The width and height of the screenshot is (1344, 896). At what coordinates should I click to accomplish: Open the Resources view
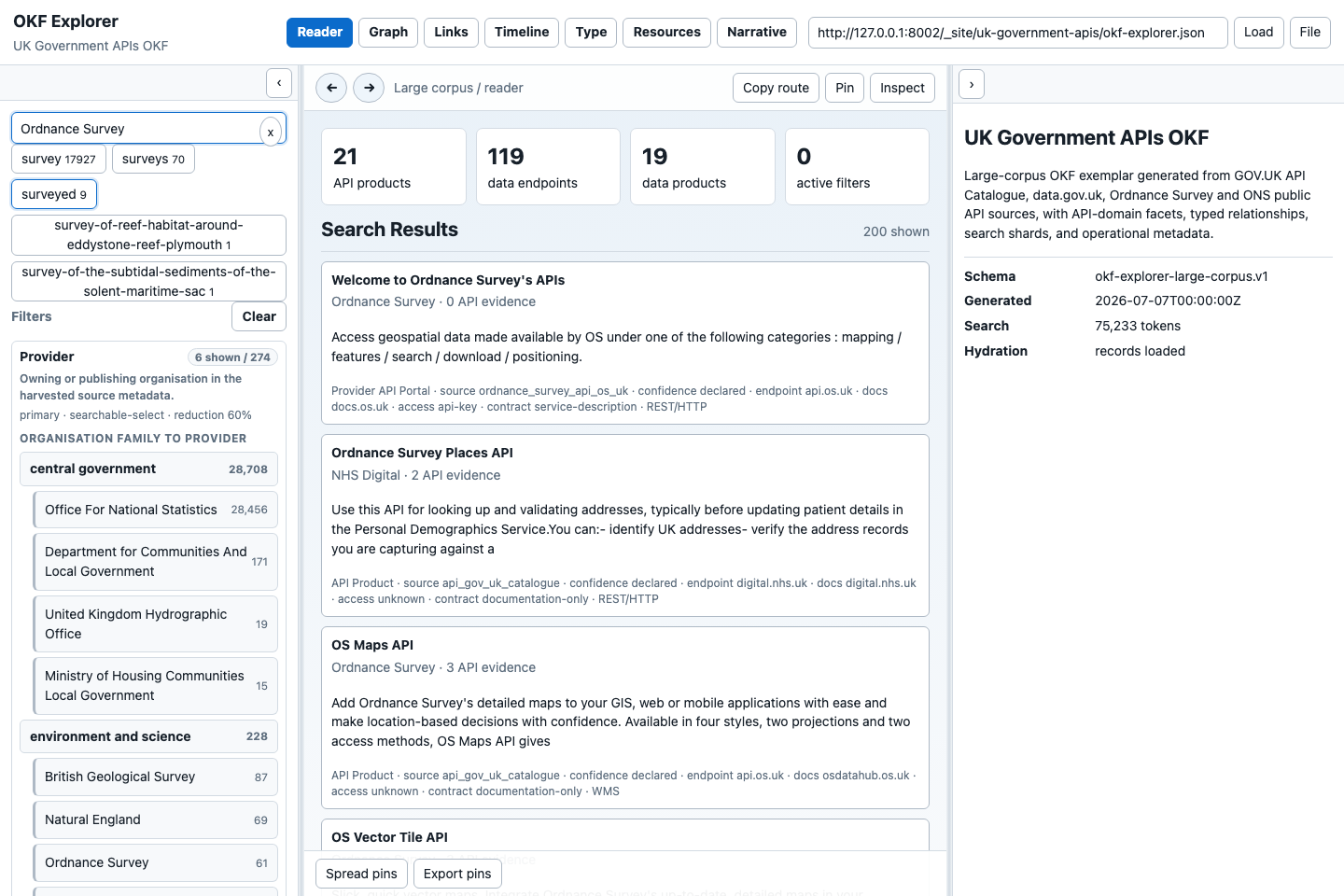pos(666,32)
